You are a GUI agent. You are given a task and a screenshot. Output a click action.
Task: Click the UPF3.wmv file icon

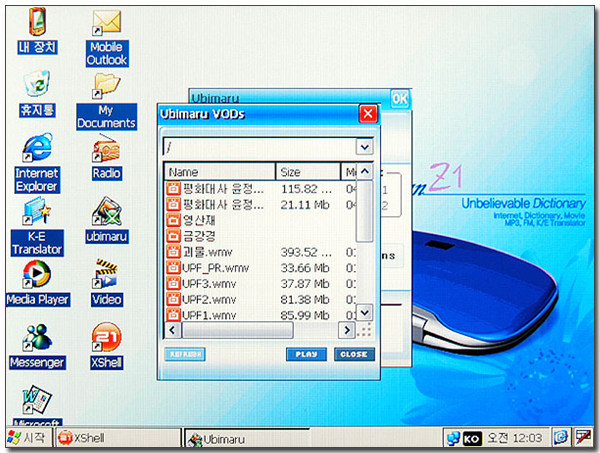tap(173, 284)
